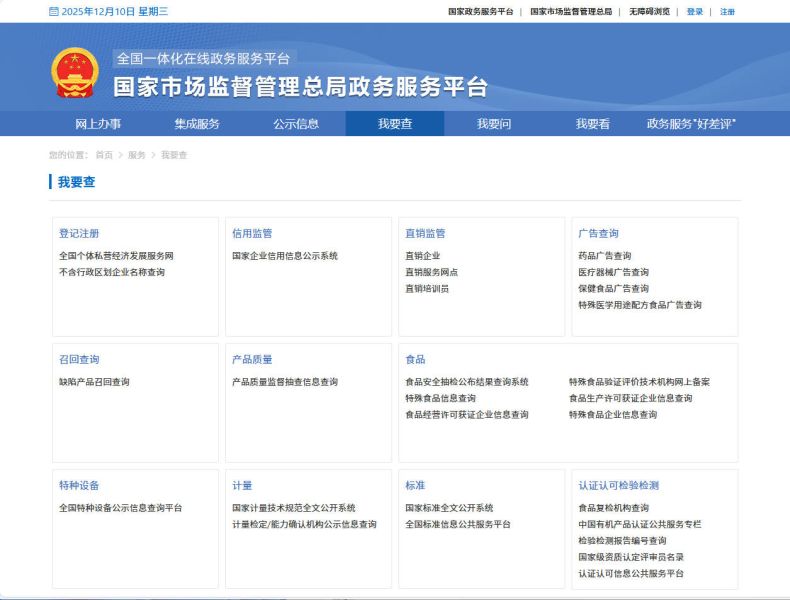Go to 国家市场监督管理总局 top link
The width and height of the screenshot is (790, 600).
click(571, 12)
